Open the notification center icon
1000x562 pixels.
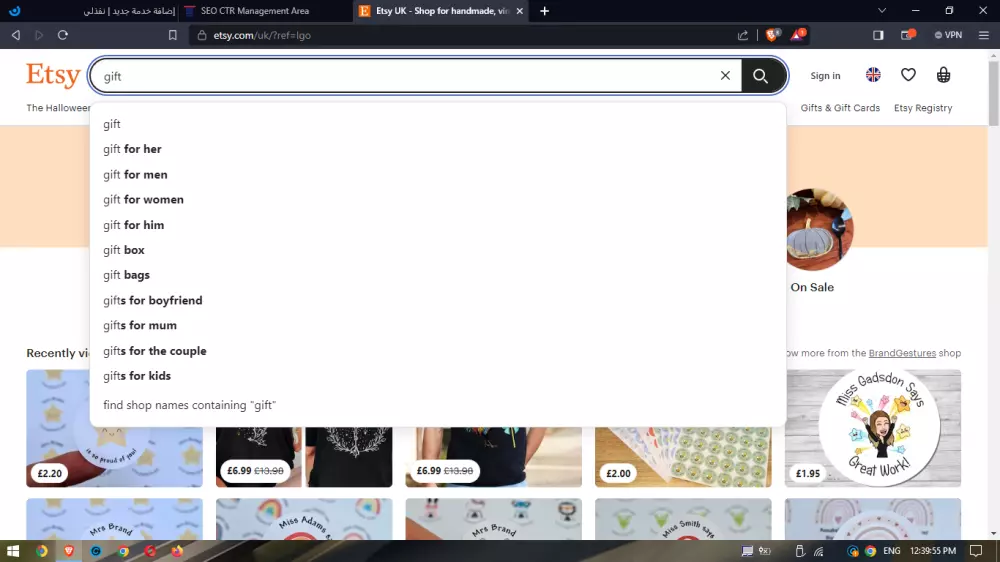click(x=976, y=551)
